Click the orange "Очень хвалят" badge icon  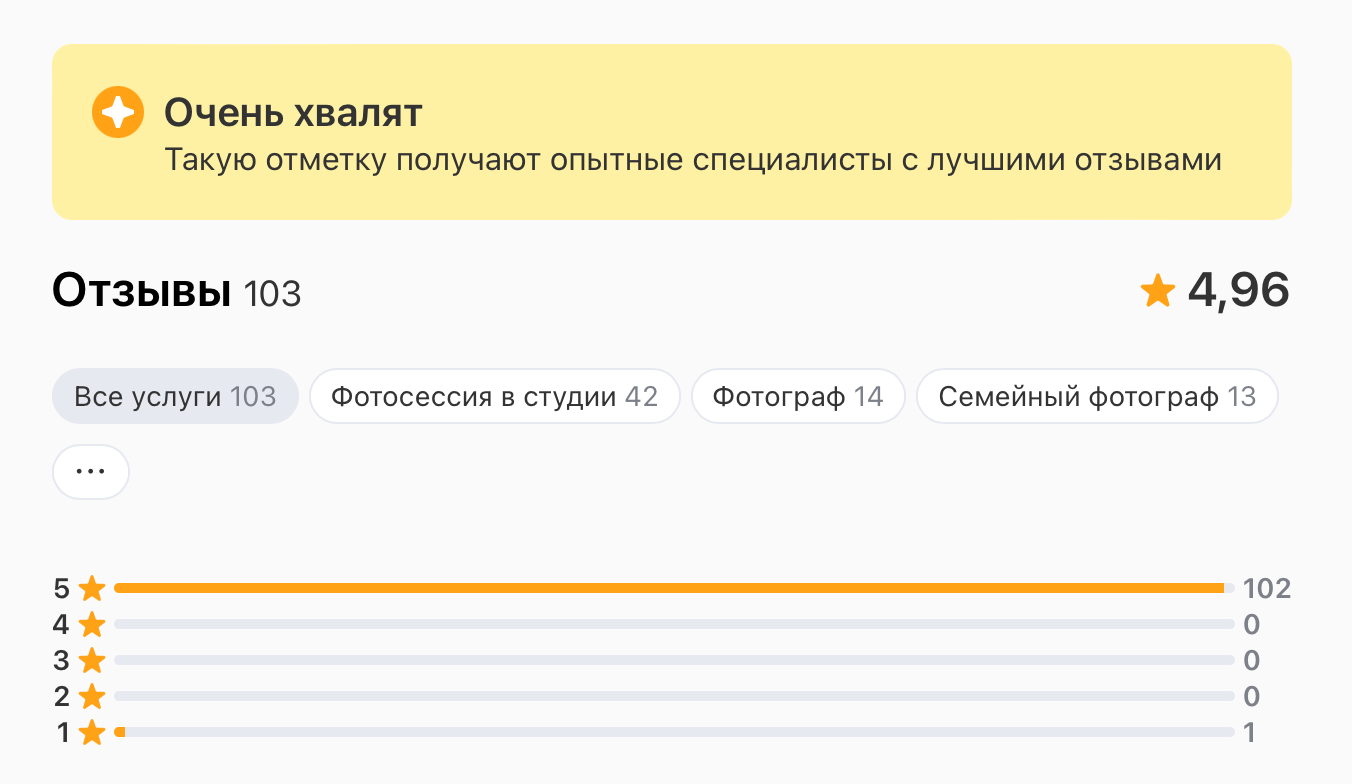(x=118, y=113)
